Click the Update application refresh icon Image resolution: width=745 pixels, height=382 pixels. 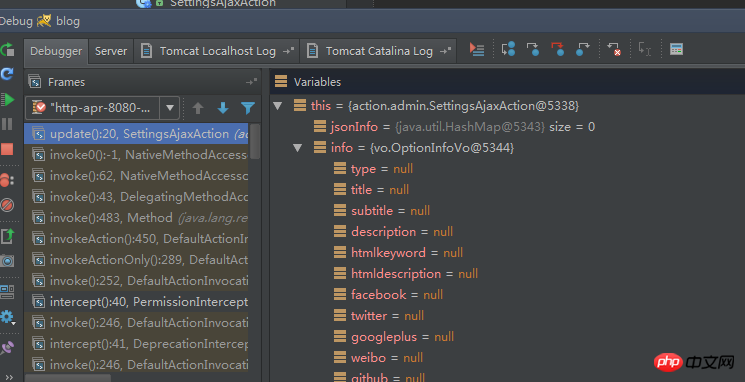click(7, 74)
